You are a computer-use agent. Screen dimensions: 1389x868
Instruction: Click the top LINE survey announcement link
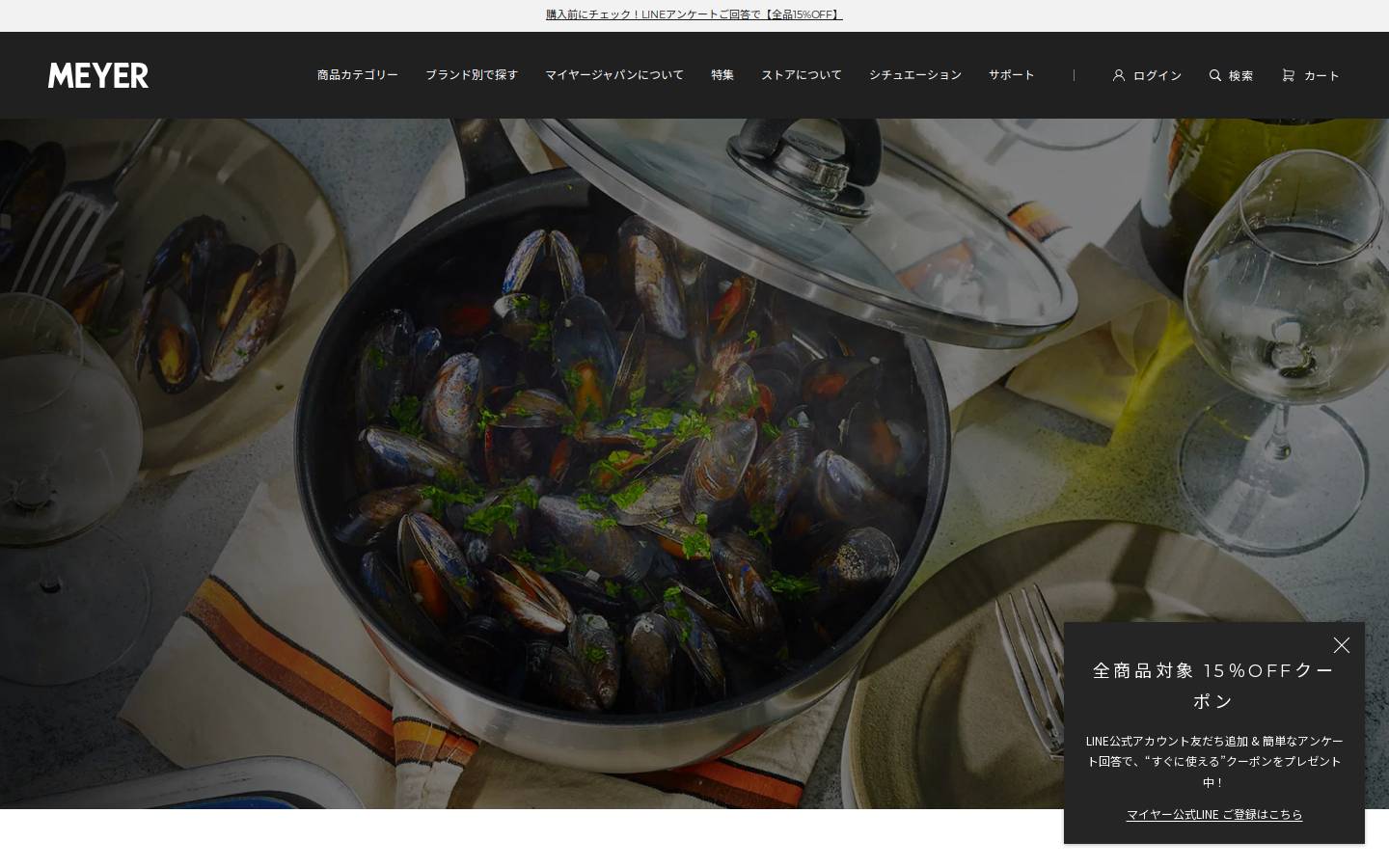(x=694, y=14)
